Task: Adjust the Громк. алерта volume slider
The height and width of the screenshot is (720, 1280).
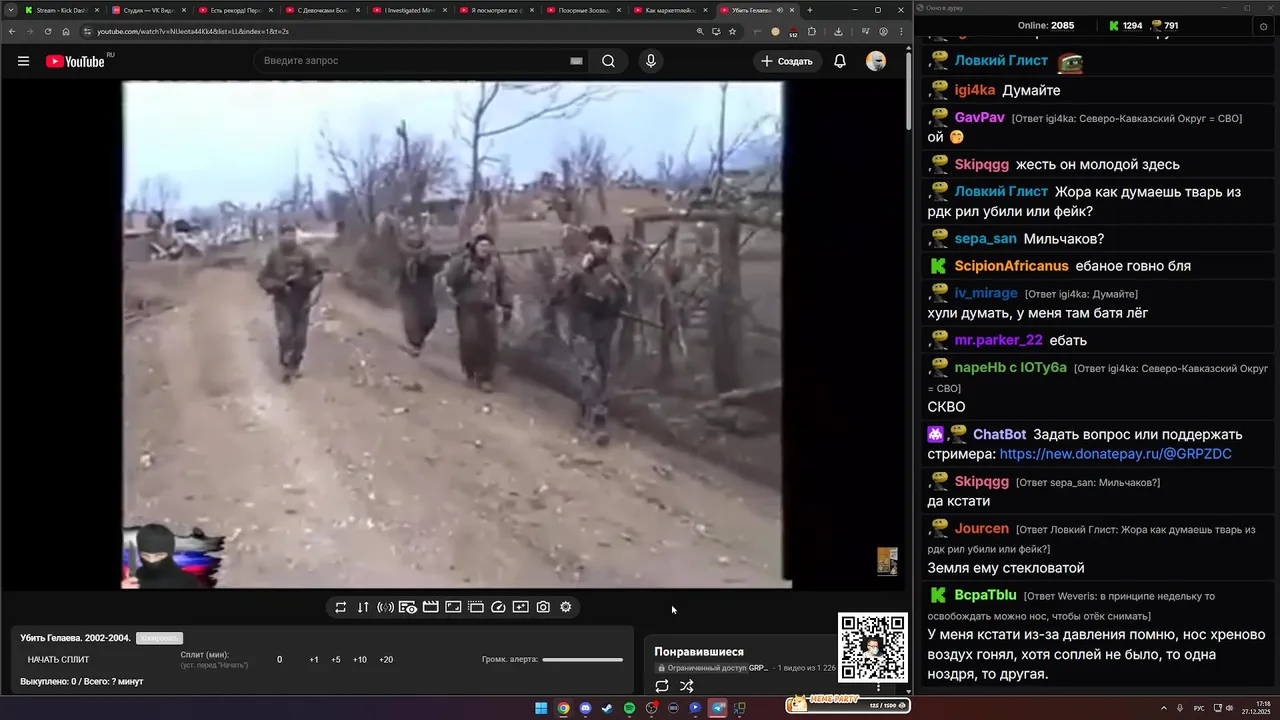Action: click(x=583, y=660)
